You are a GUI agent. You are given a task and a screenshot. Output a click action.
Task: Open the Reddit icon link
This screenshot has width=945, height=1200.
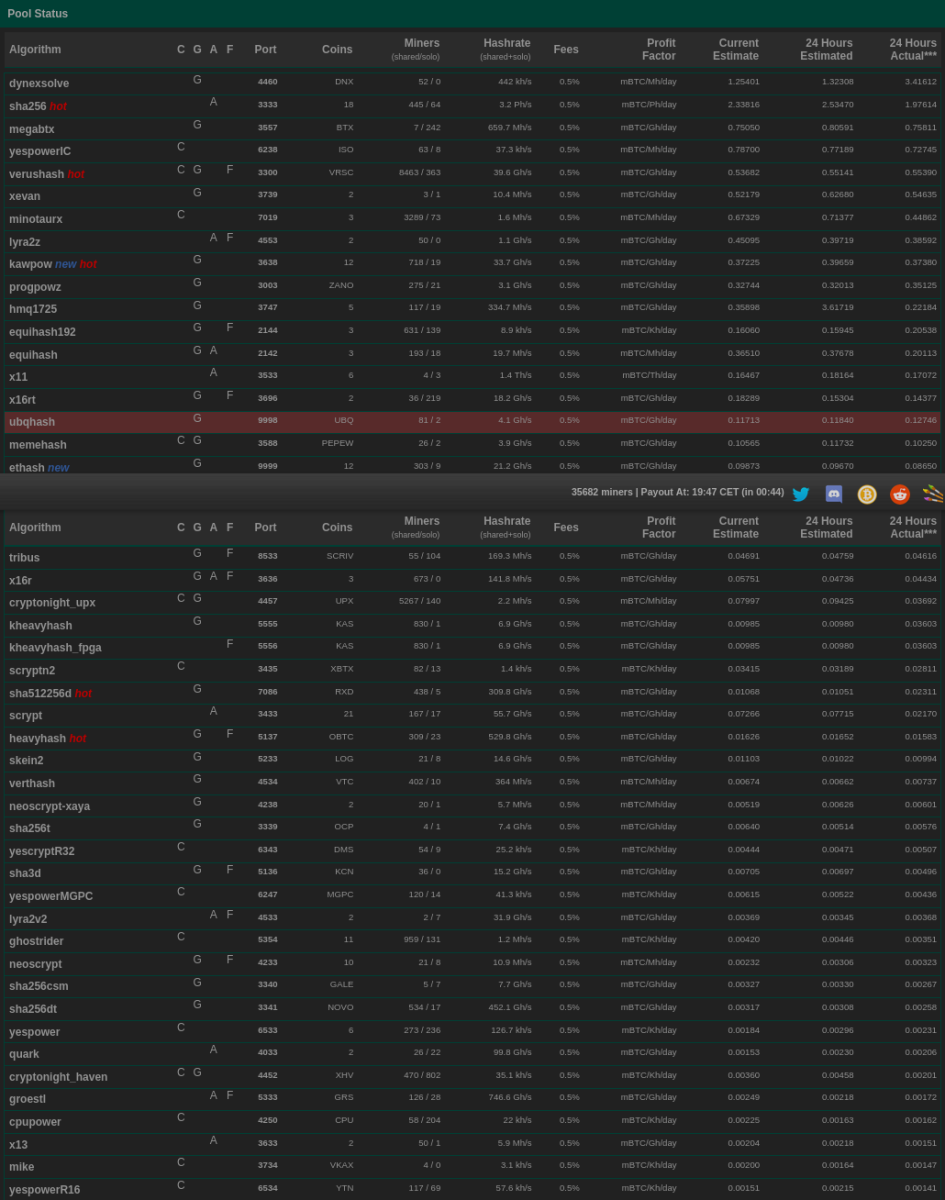click(900, 494)
